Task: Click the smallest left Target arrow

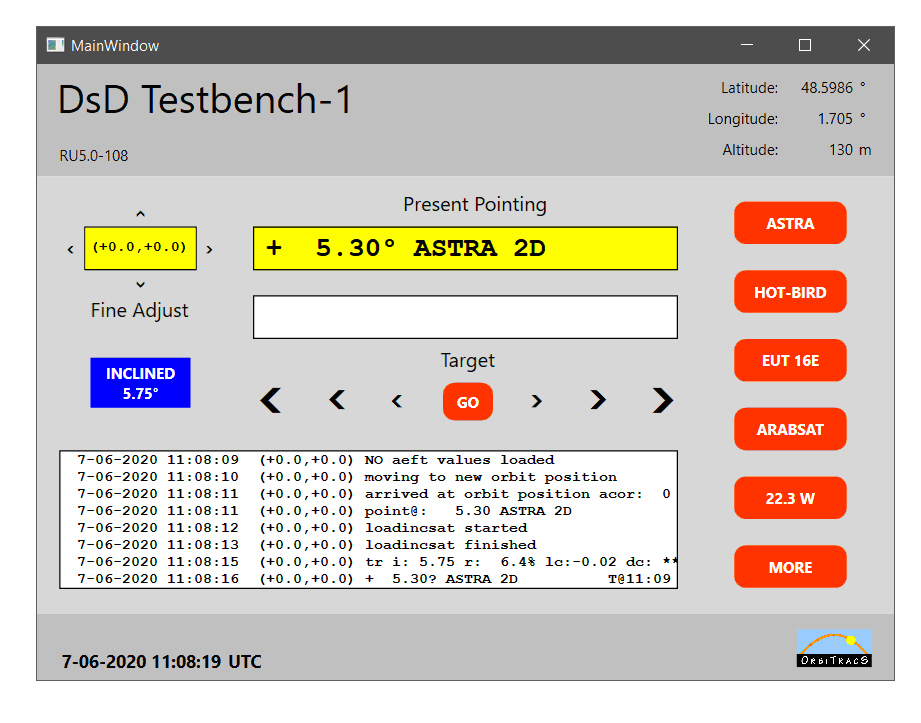Action: click(x=397, y=401)
